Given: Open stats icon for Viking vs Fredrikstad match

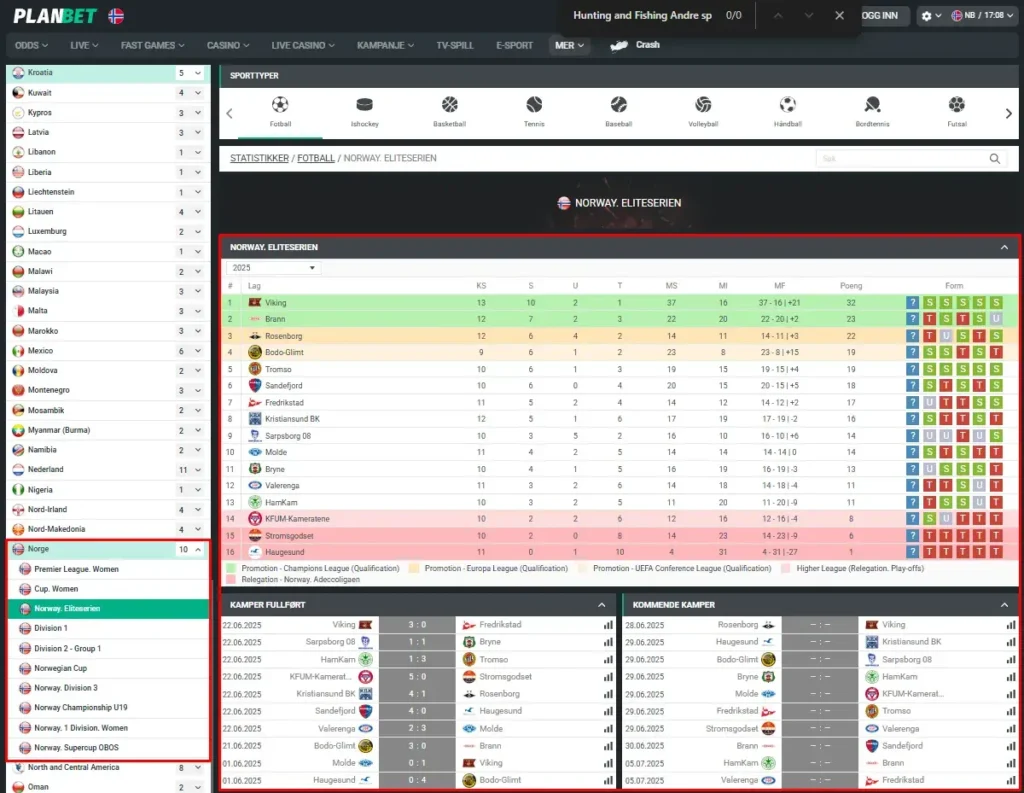Looking at the screenshot, I should 608,625.
